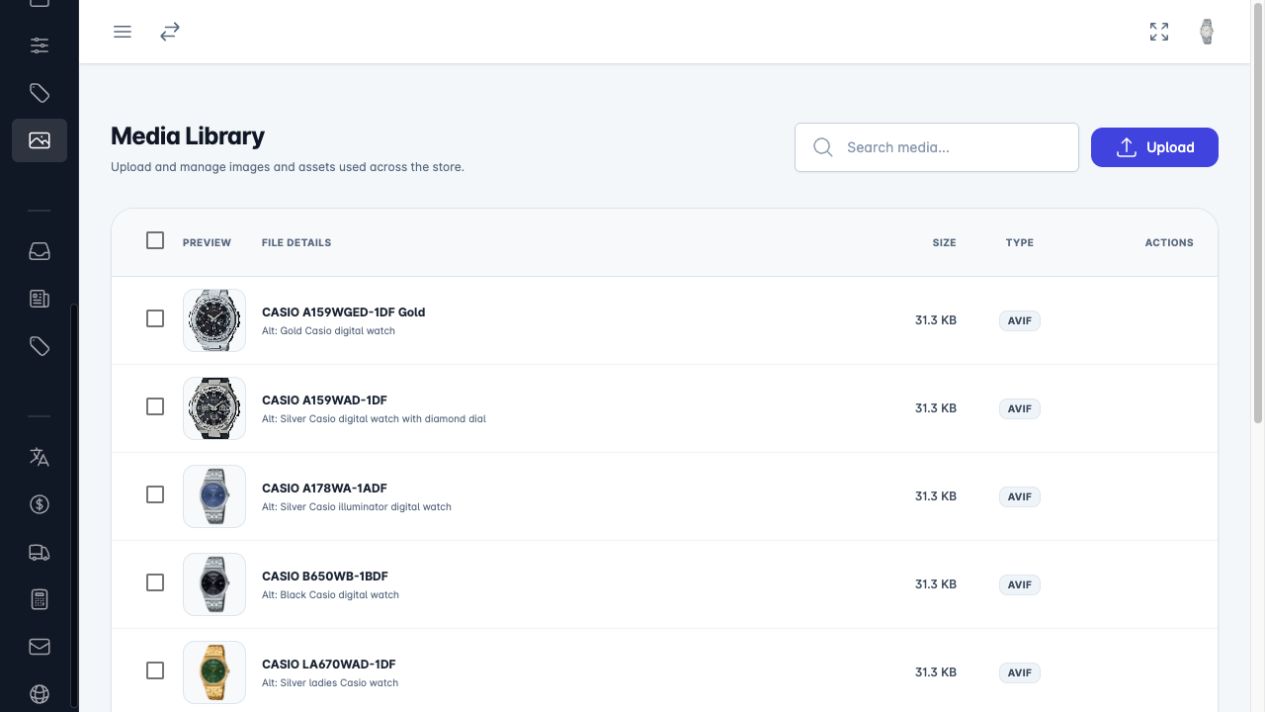Open the inbox tray icon in sidebar
The height and width of the screenshot is (712, 1265).
click(39, 251)
